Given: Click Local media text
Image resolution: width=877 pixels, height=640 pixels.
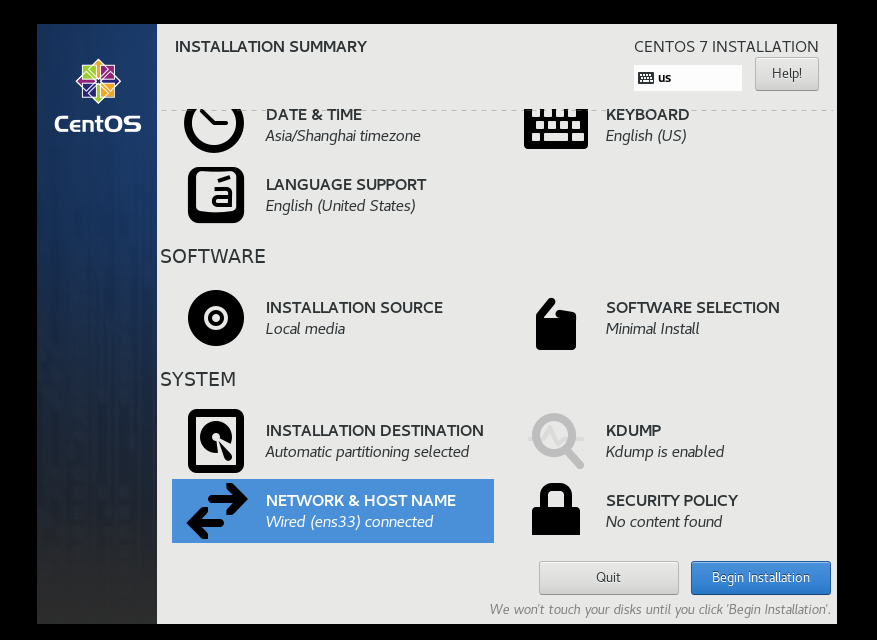Looking at the screenshot, I should click(x=305, y=329).
